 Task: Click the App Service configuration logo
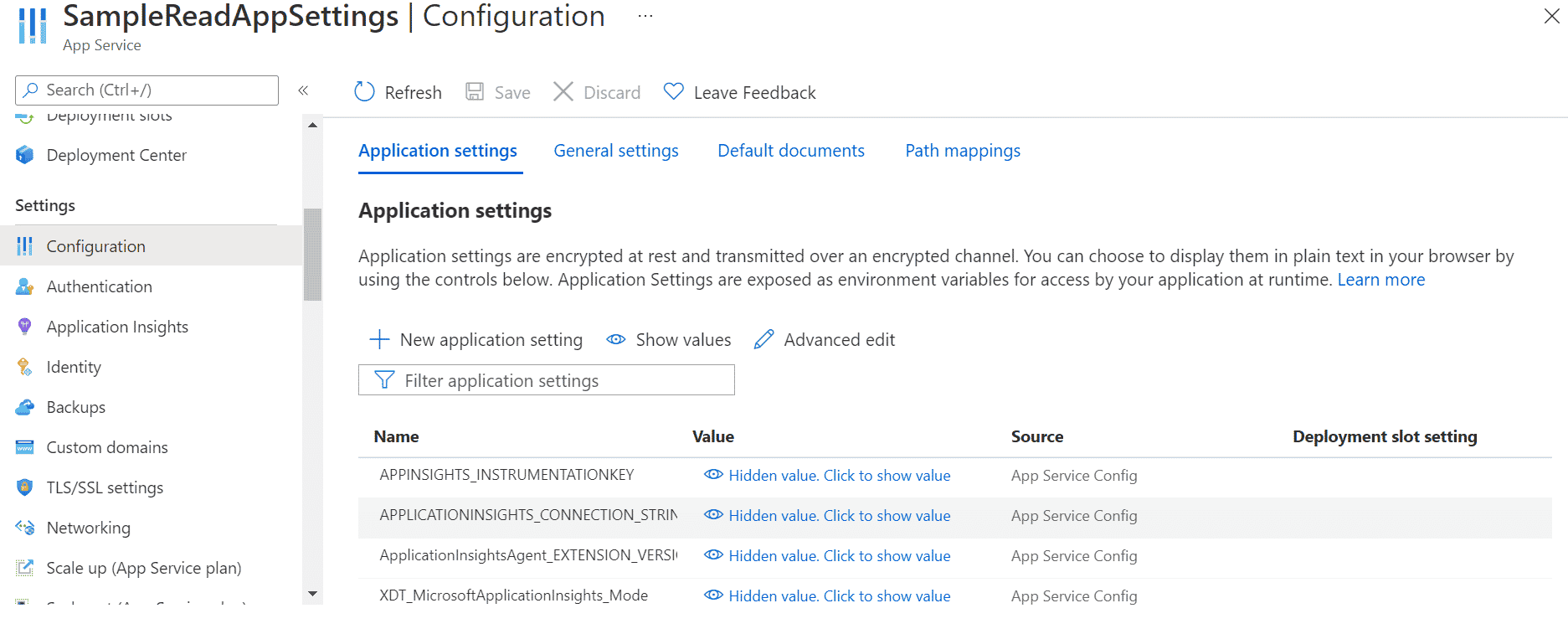(x=33, y=26)
